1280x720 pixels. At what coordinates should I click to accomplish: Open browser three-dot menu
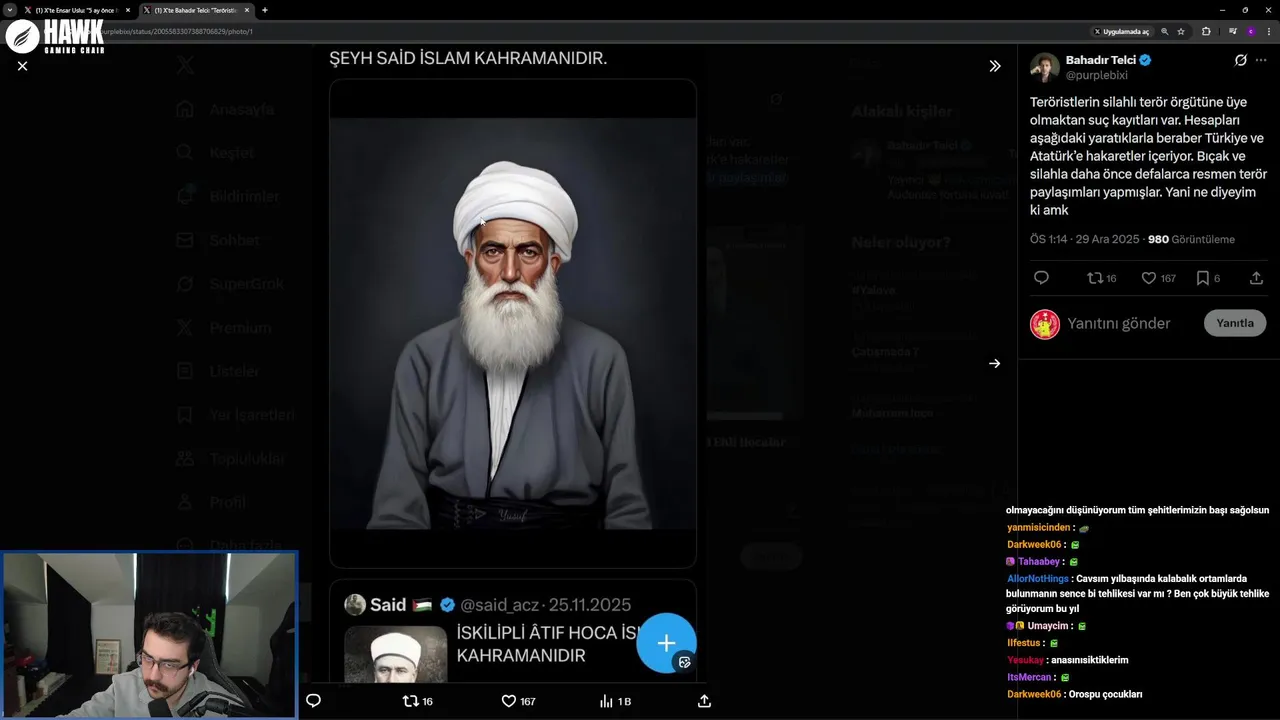pos(1268,31)
